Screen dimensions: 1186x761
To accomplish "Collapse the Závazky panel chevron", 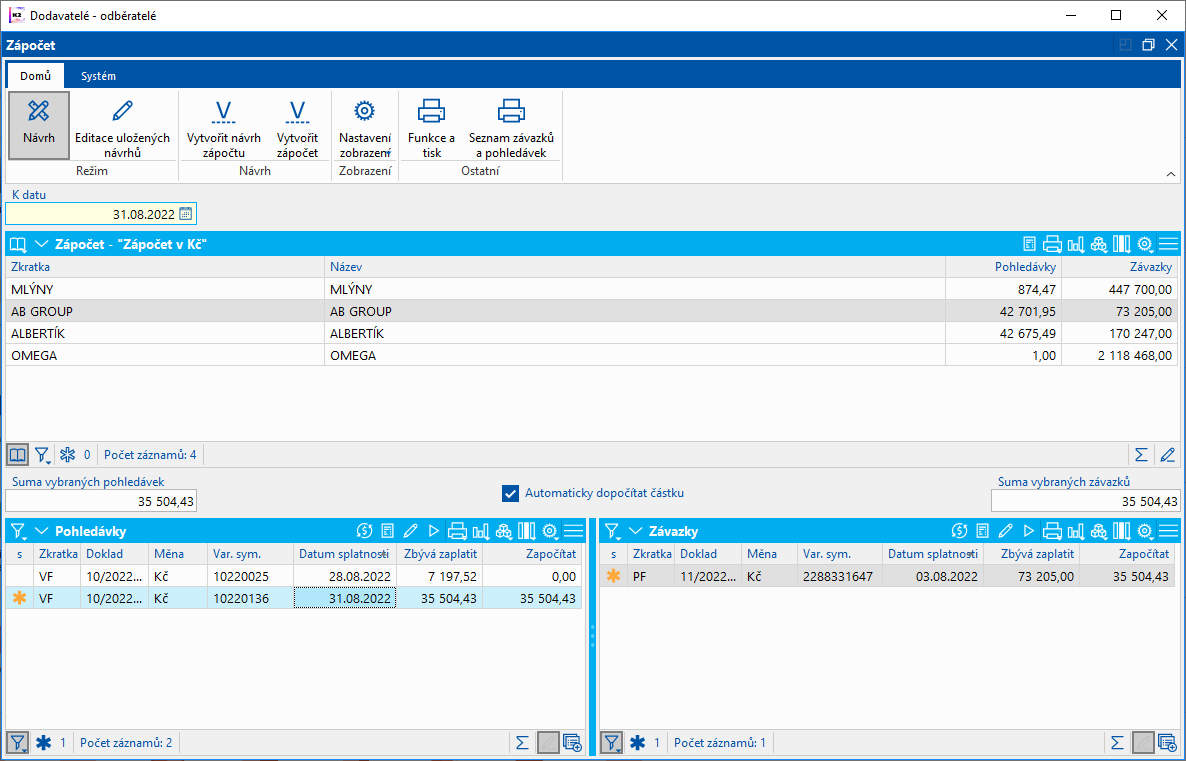I will point(636,531).
